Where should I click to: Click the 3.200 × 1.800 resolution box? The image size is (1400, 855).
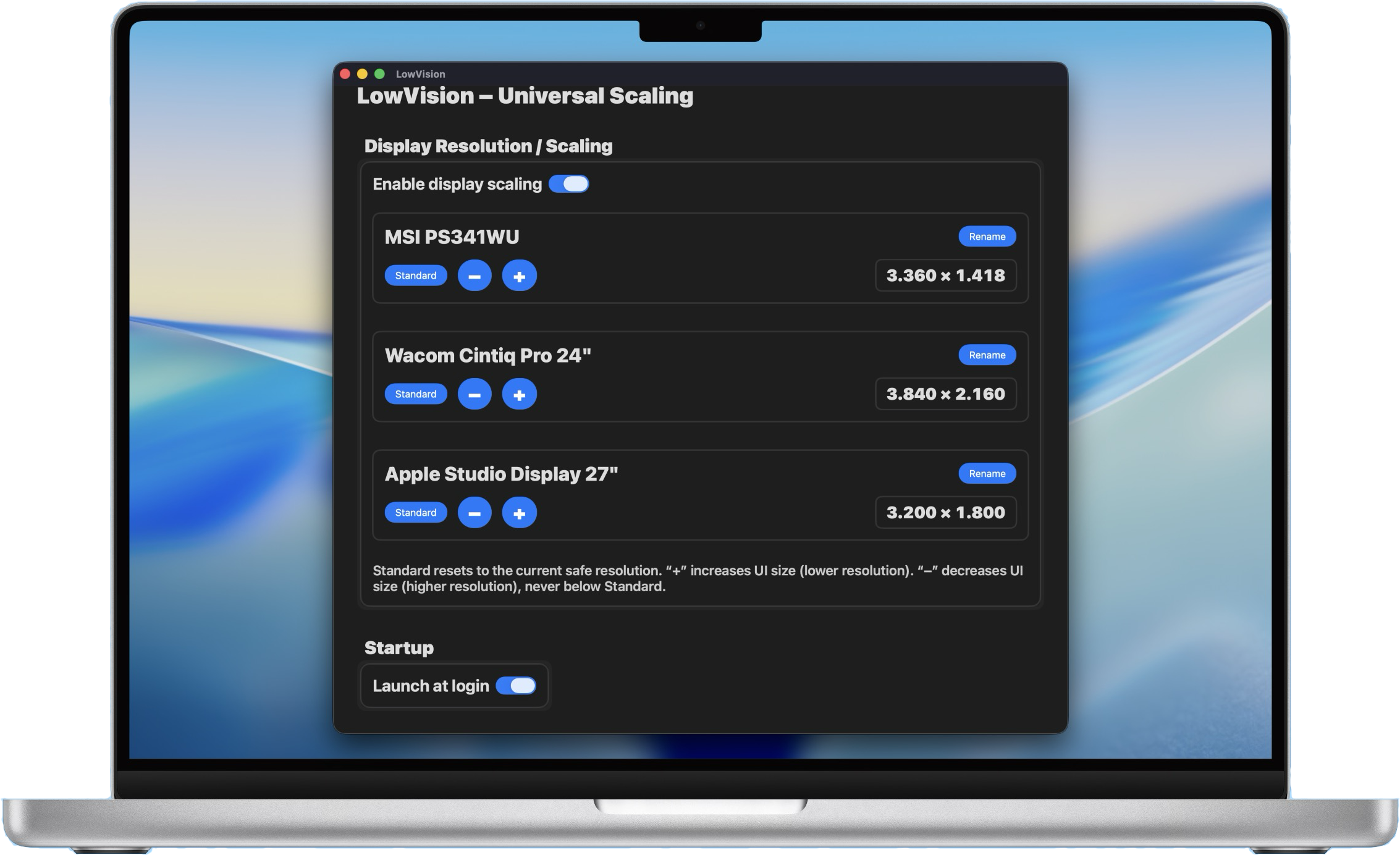pos(945,513)
